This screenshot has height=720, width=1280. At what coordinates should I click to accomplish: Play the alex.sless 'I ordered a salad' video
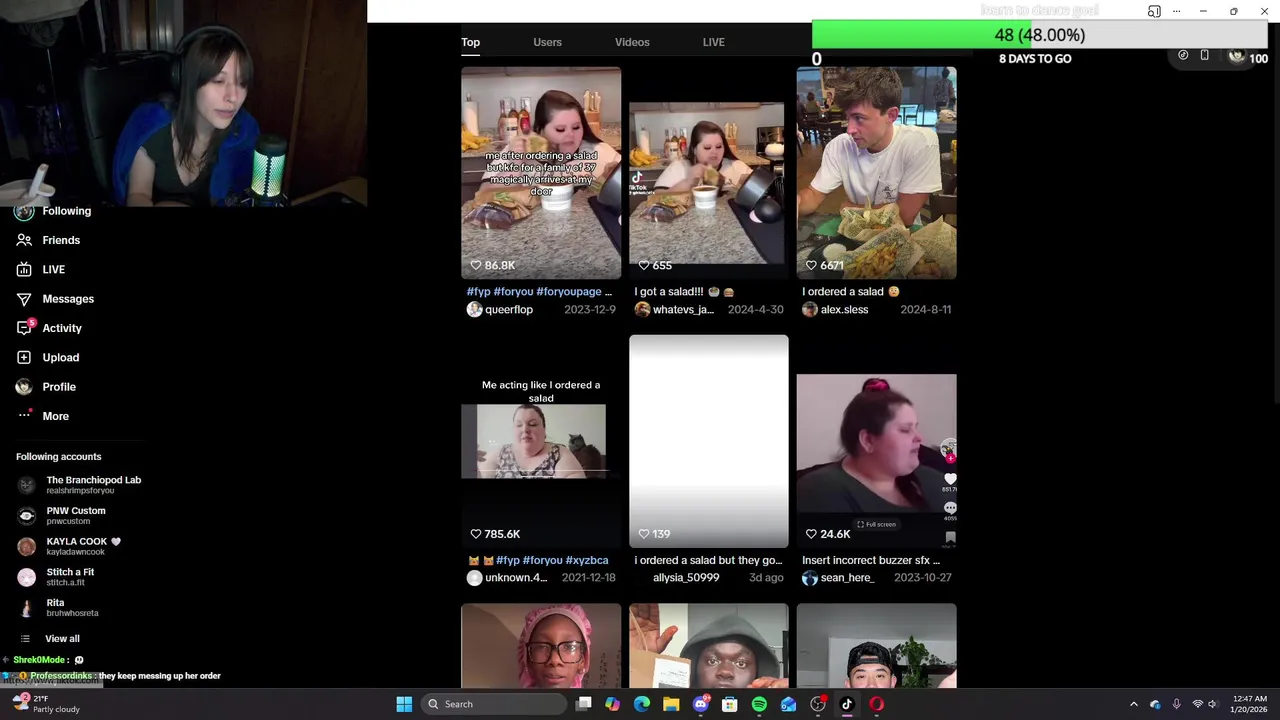click(x=877, y=172)
